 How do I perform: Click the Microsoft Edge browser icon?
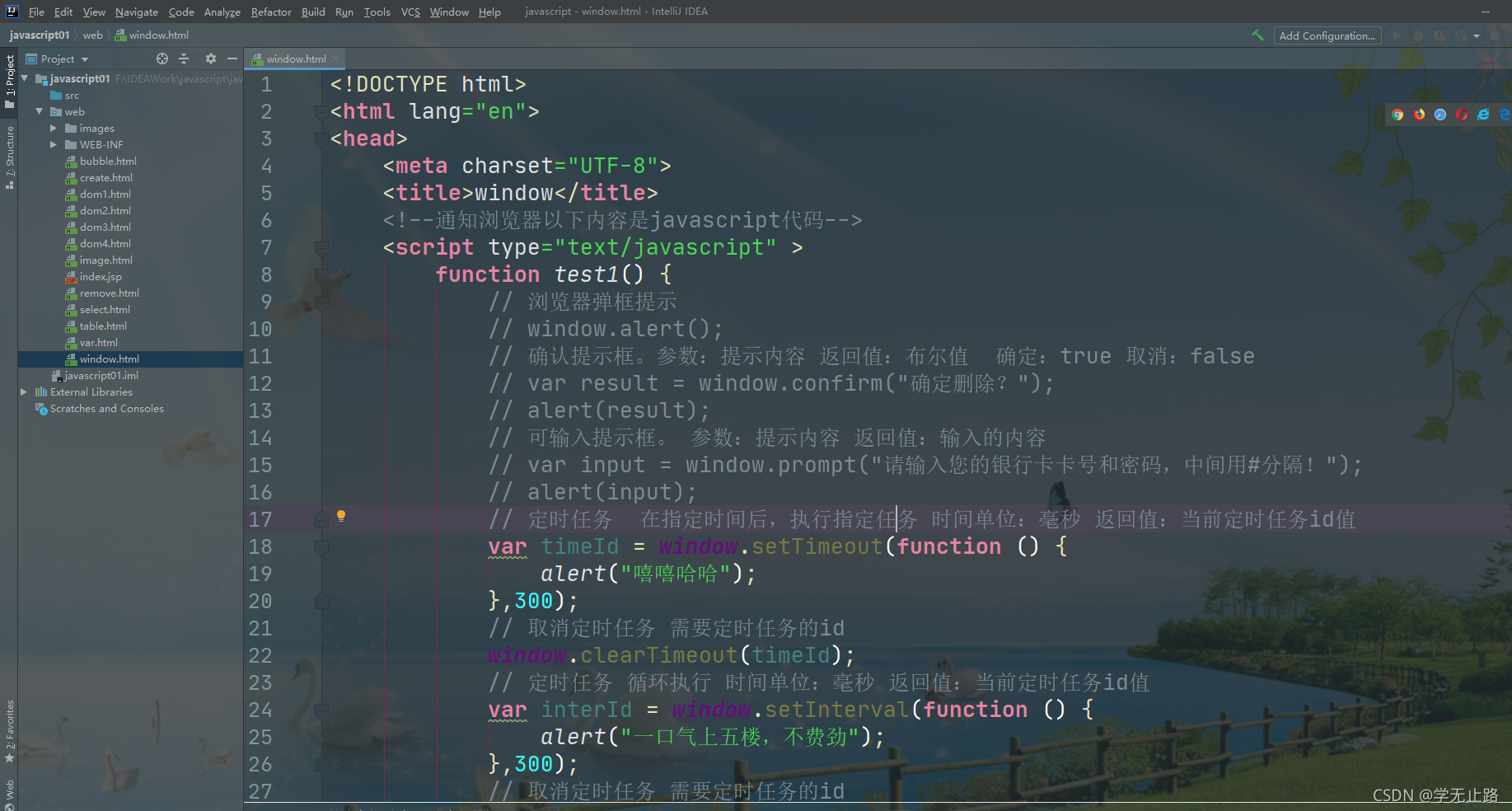pyautogui.click(x=1504, y=115)
